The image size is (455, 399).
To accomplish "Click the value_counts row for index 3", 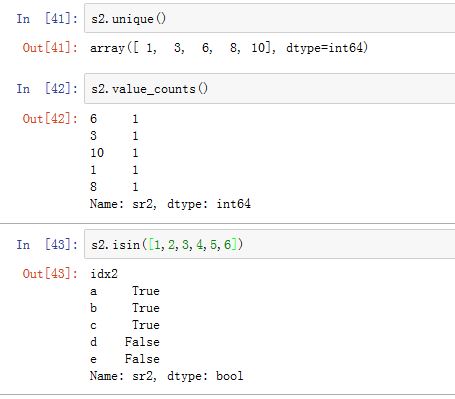I will pos(114,136).
